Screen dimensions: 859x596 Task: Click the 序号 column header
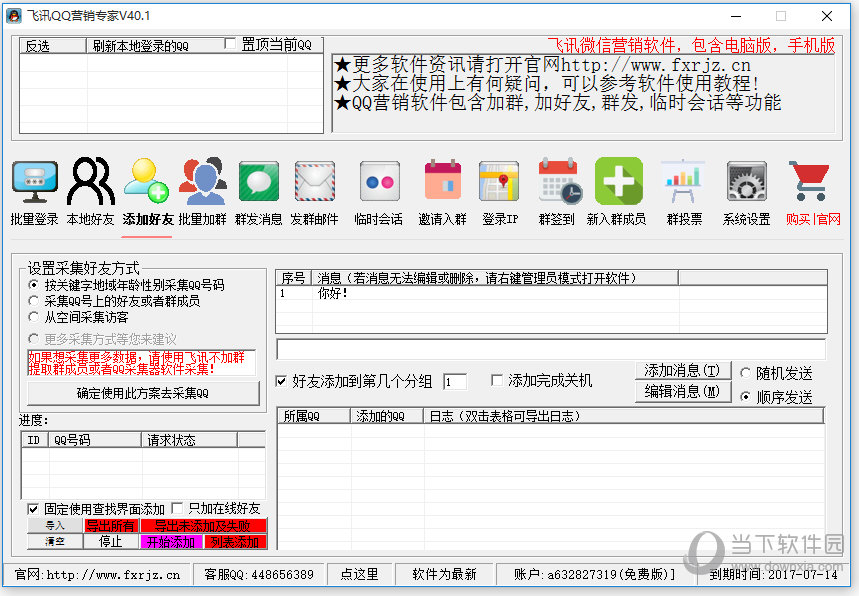[294, 278]
